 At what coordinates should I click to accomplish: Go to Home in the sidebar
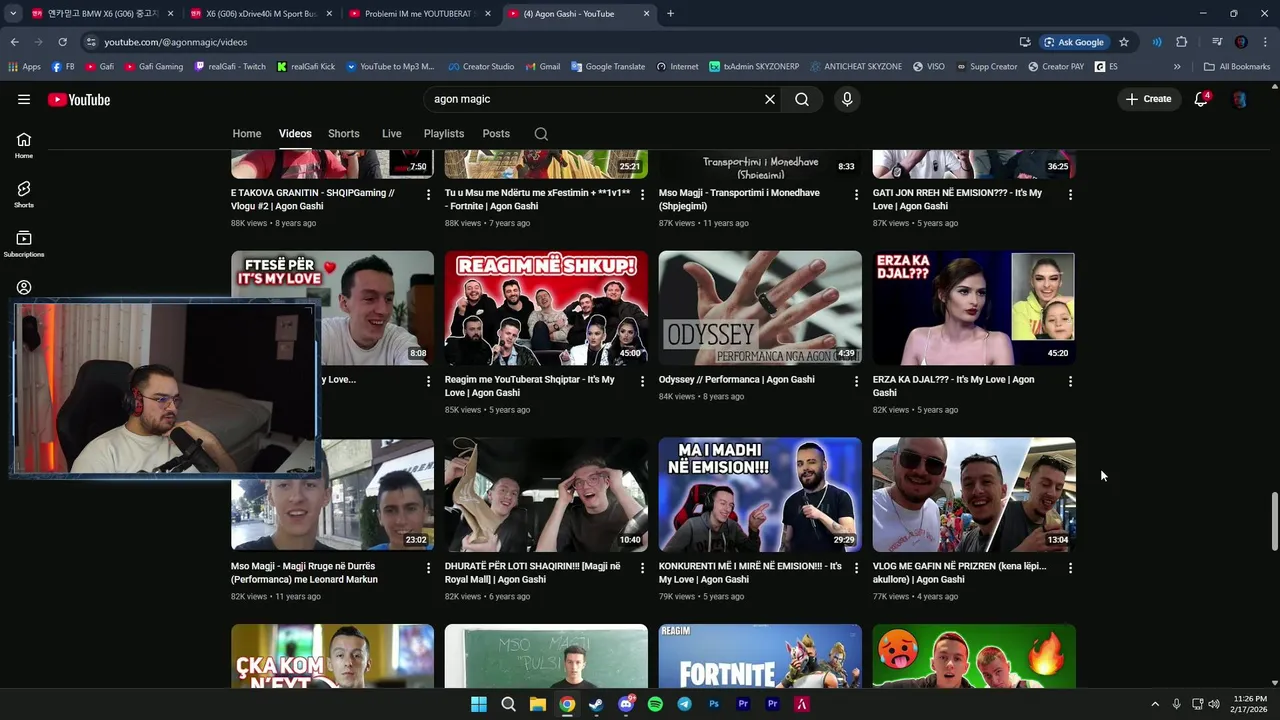(24, 146)
